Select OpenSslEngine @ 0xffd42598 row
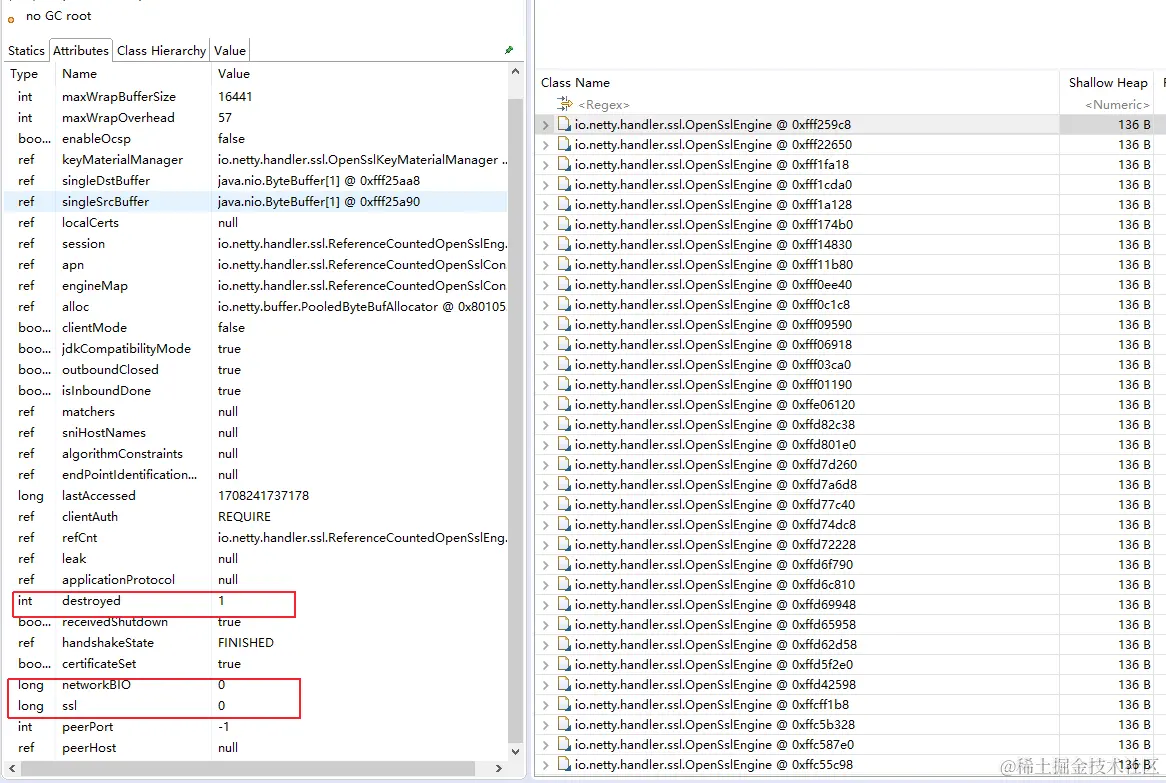 [x=845, y=685]
